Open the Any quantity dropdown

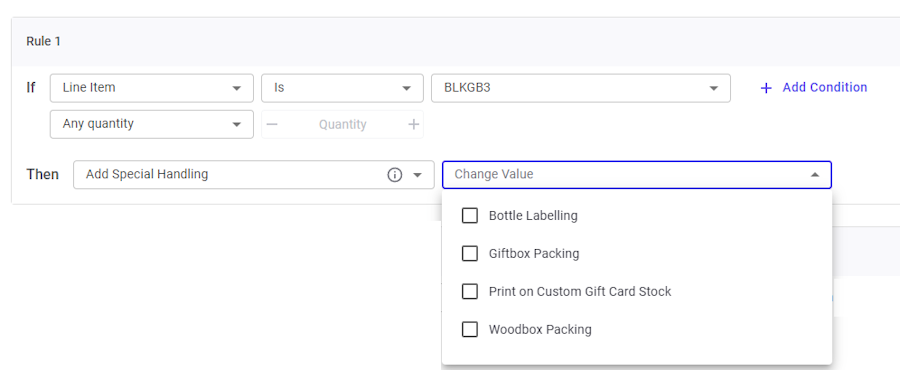click(x=152, y=124)
